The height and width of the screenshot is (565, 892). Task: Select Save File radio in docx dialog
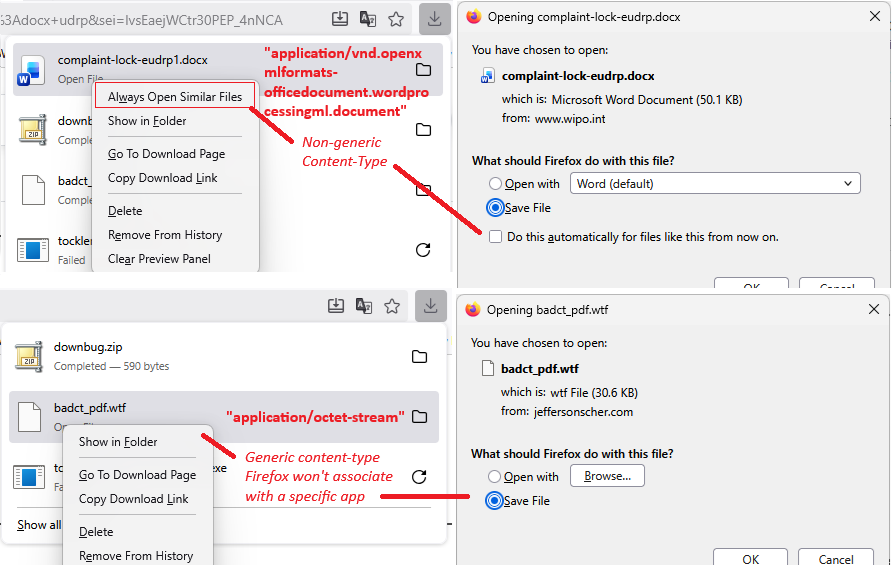(495, 208)
